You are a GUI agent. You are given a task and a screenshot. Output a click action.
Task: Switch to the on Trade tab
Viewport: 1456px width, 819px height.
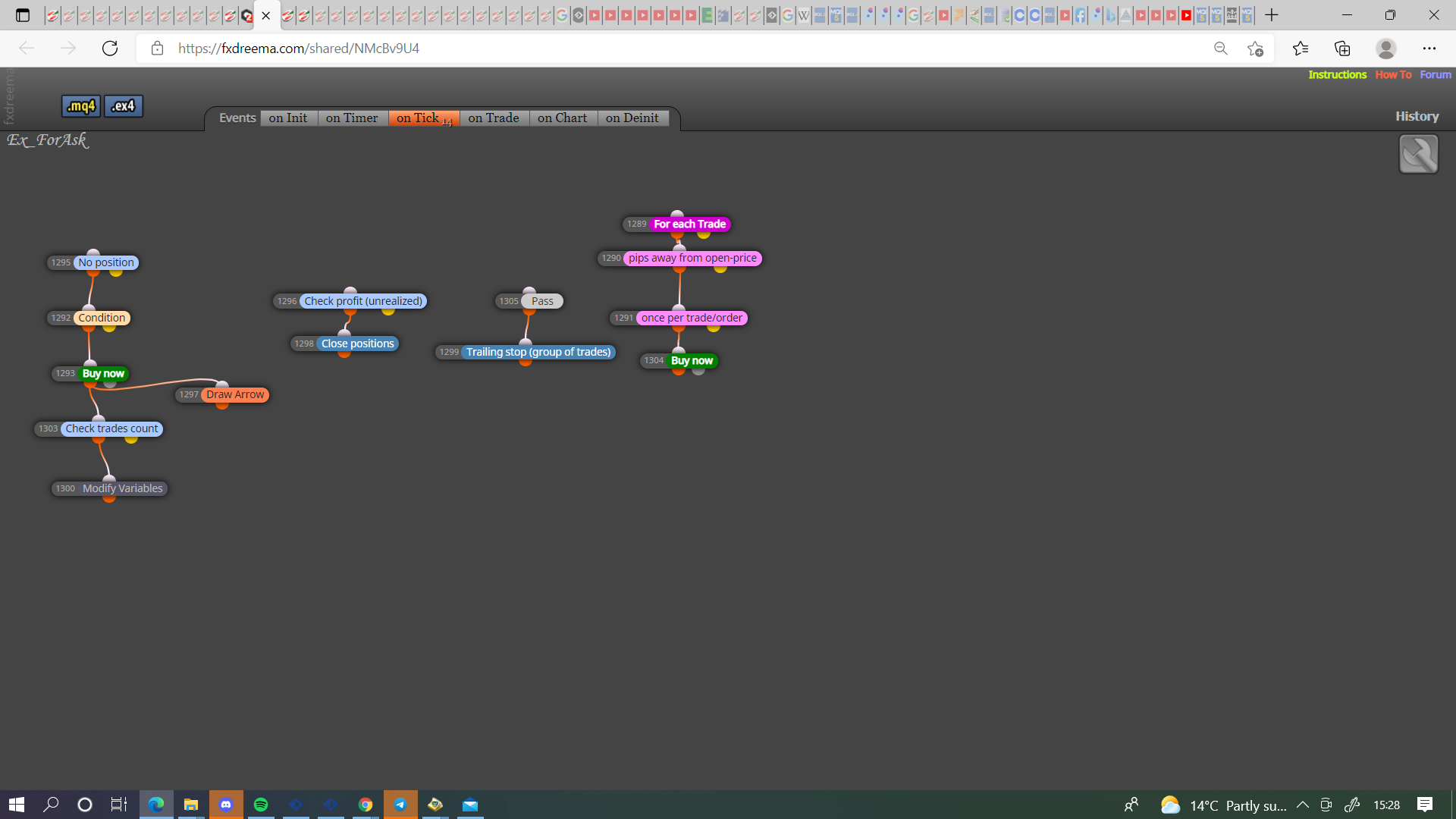494,118
